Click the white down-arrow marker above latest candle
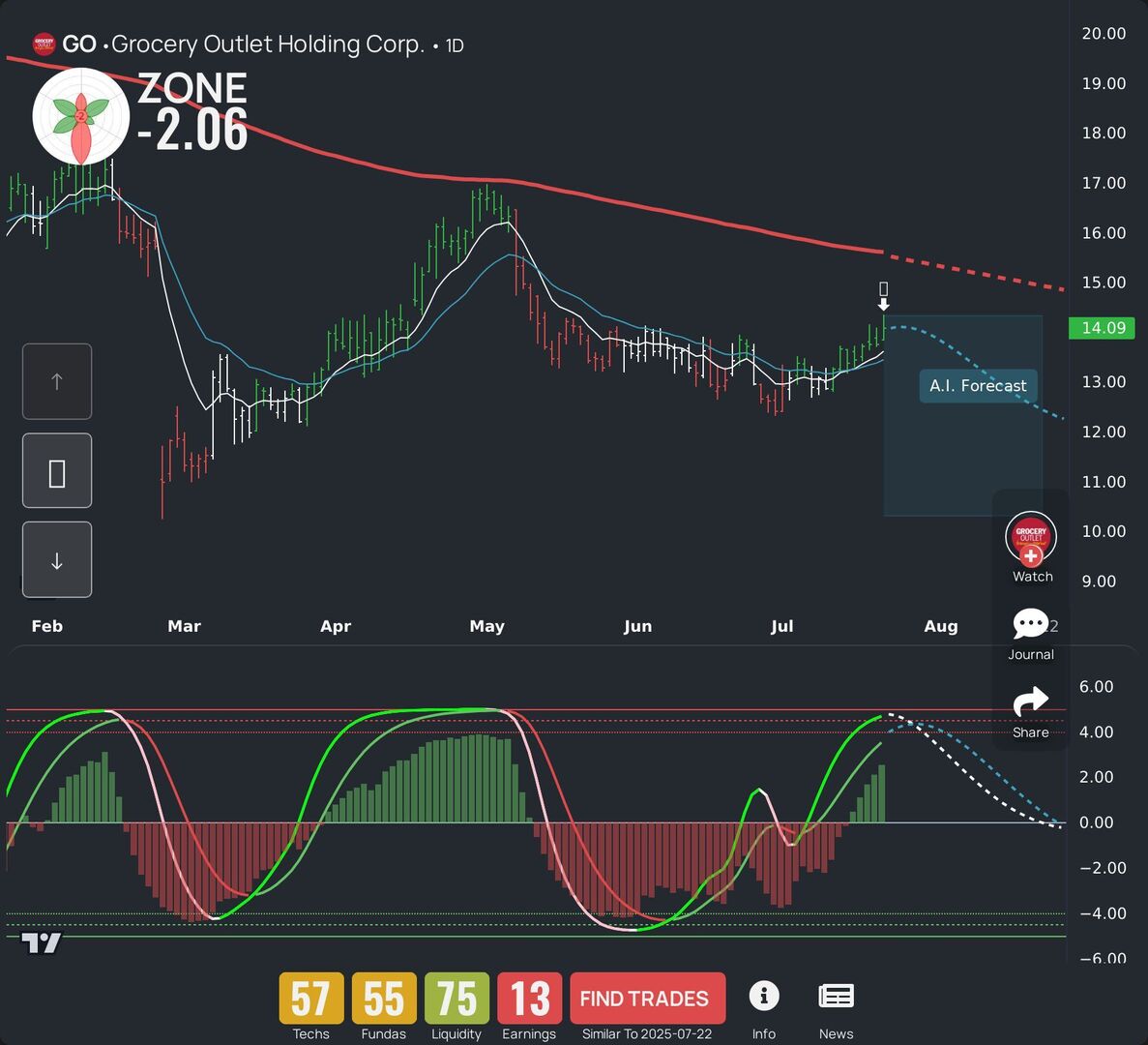 tap(884, 304)
